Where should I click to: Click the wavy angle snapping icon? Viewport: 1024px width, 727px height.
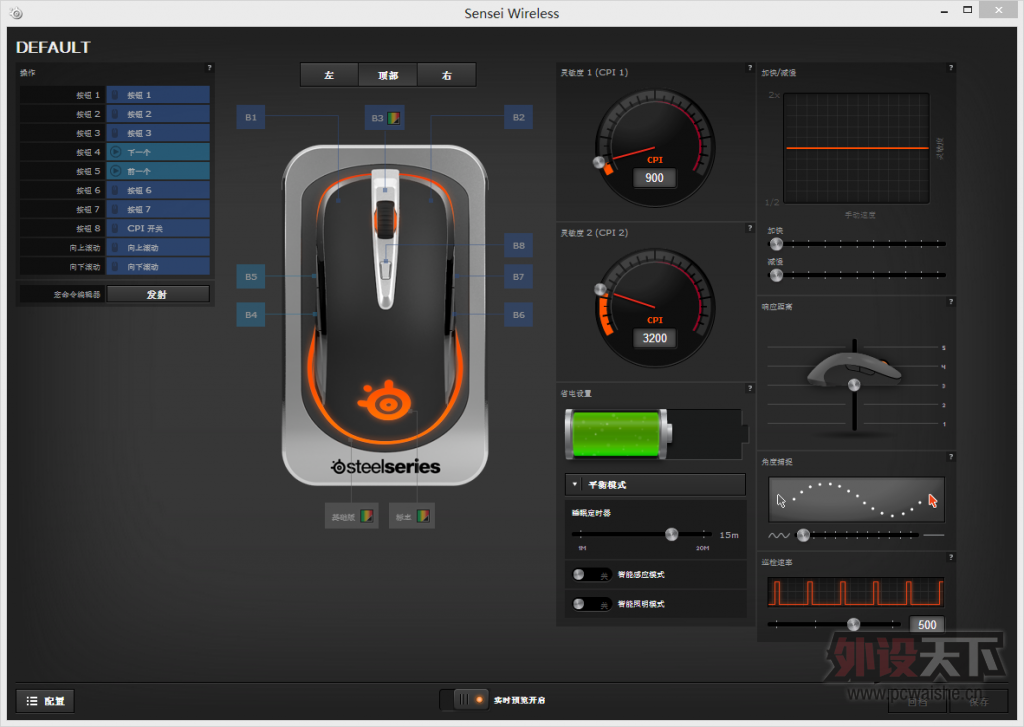778,536
